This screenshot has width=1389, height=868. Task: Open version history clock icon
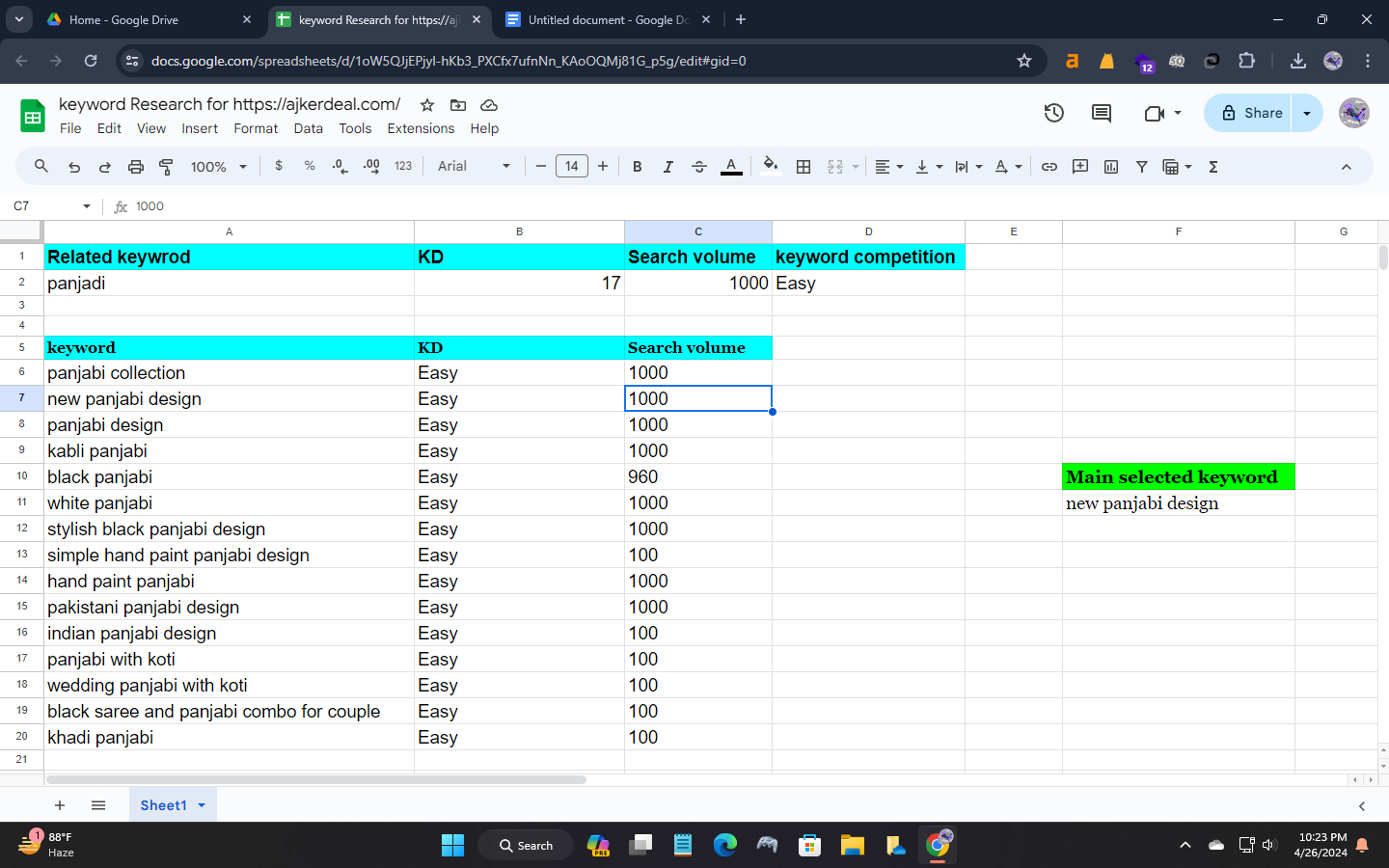coord(1054,113)
